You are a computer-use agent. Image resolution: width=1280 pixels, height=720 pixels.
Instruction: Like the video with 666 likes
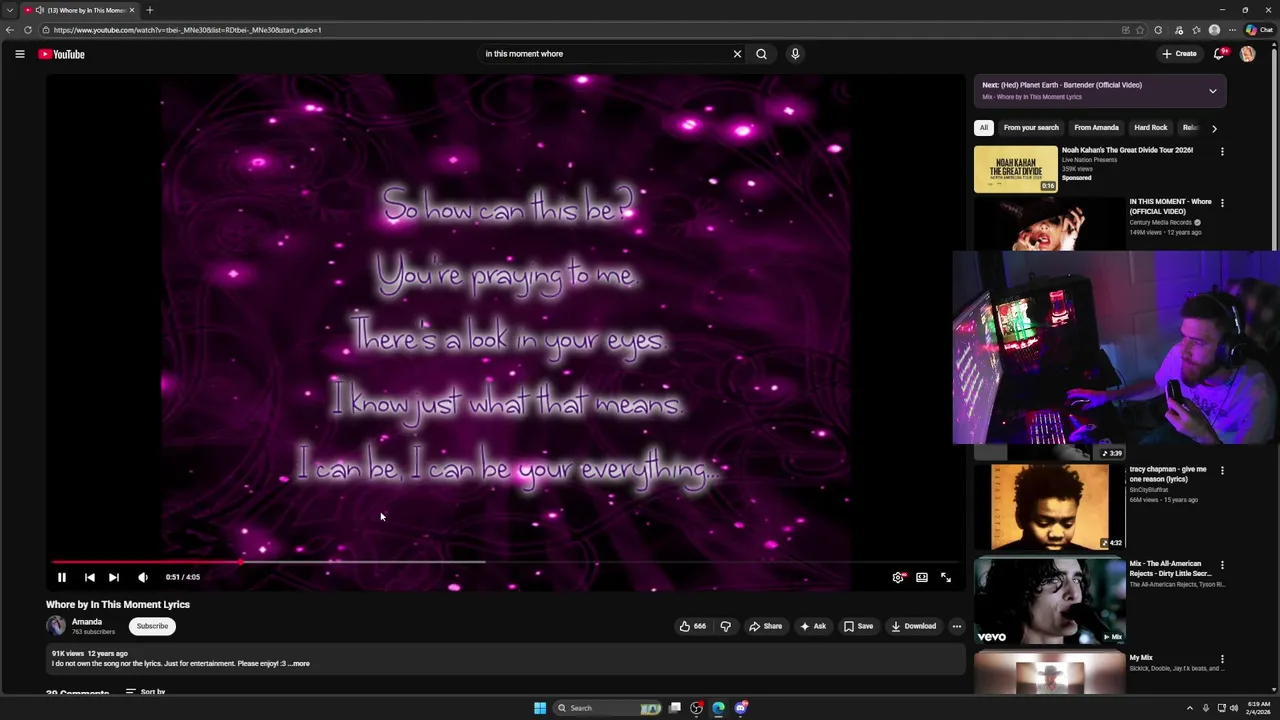pos(692,626)
